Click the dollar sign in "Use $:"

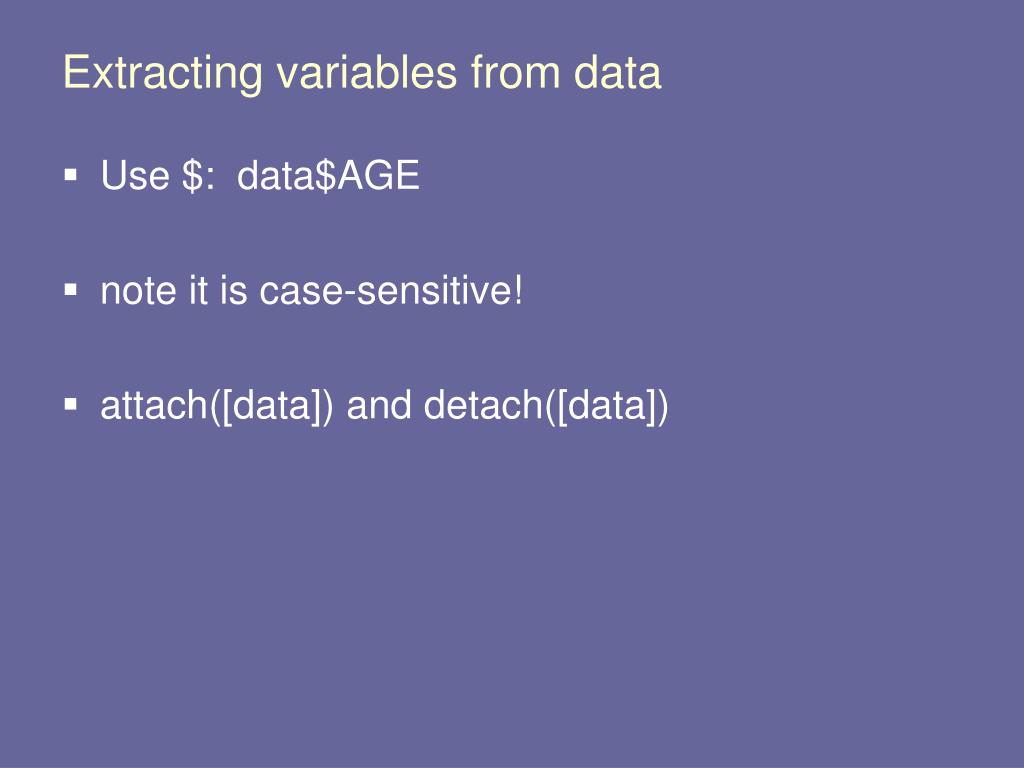click(193, 176)
